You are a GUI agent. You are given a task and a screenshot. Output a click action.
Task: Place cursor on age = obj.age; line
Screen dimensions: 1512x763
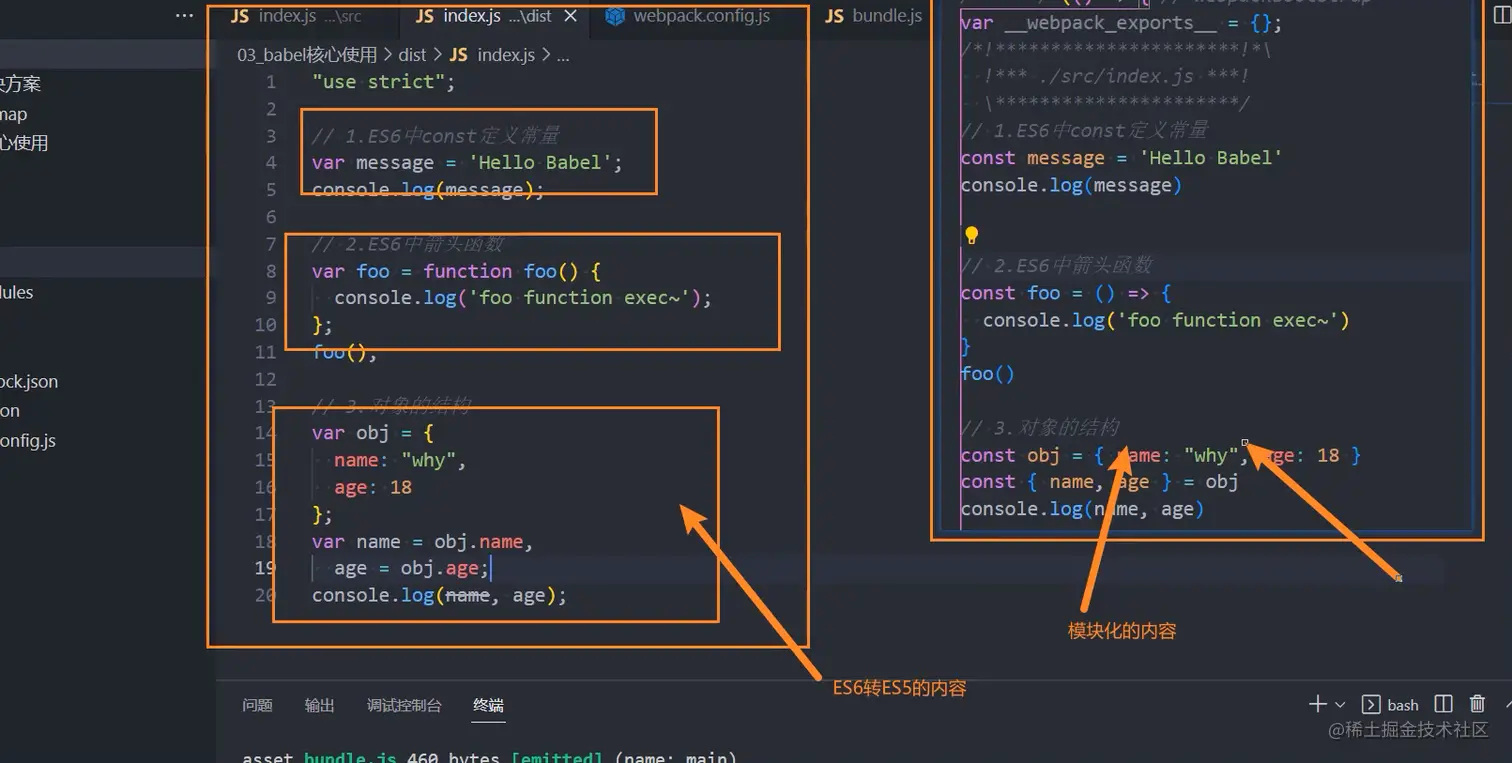point(412,568)
